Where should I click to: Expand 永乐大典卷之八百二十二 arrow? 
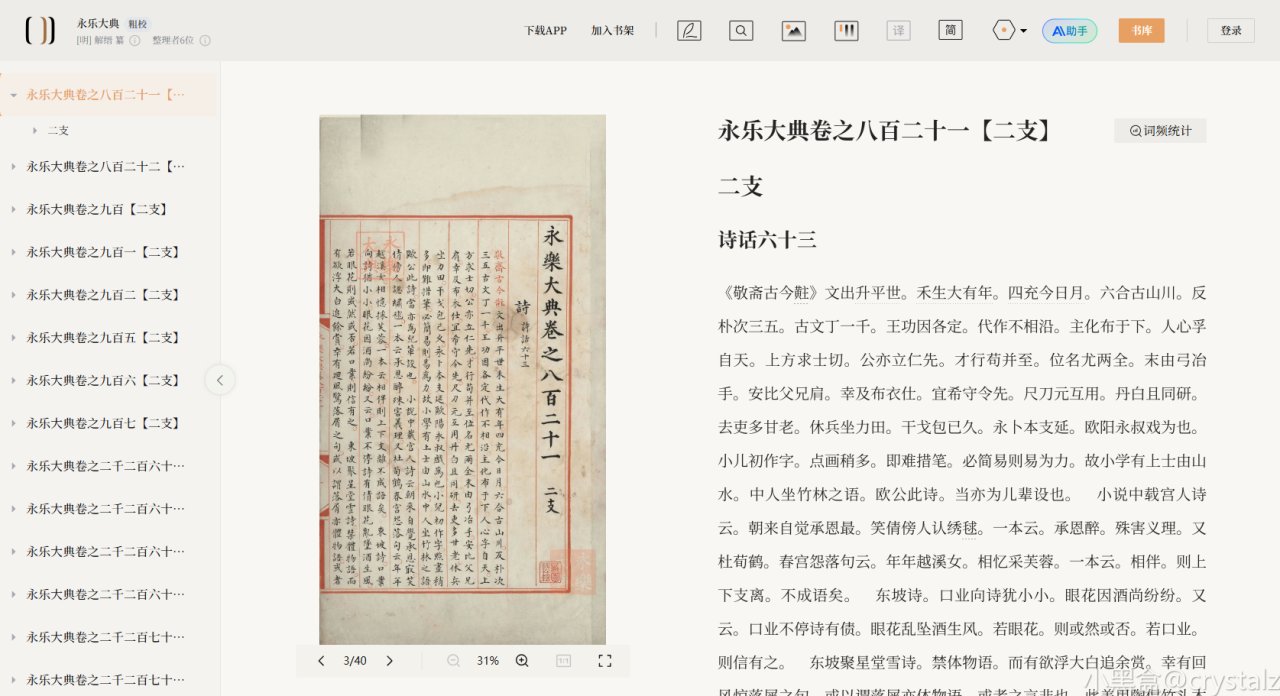click(13, 166)
